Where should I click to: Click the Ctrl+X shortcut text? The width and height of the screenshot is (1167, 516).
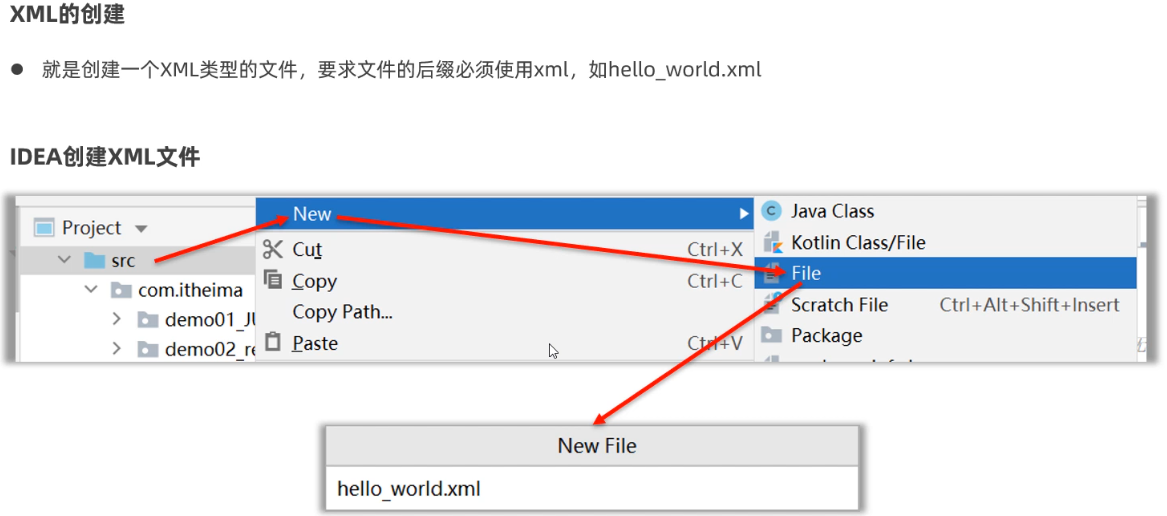coord(714,249)
